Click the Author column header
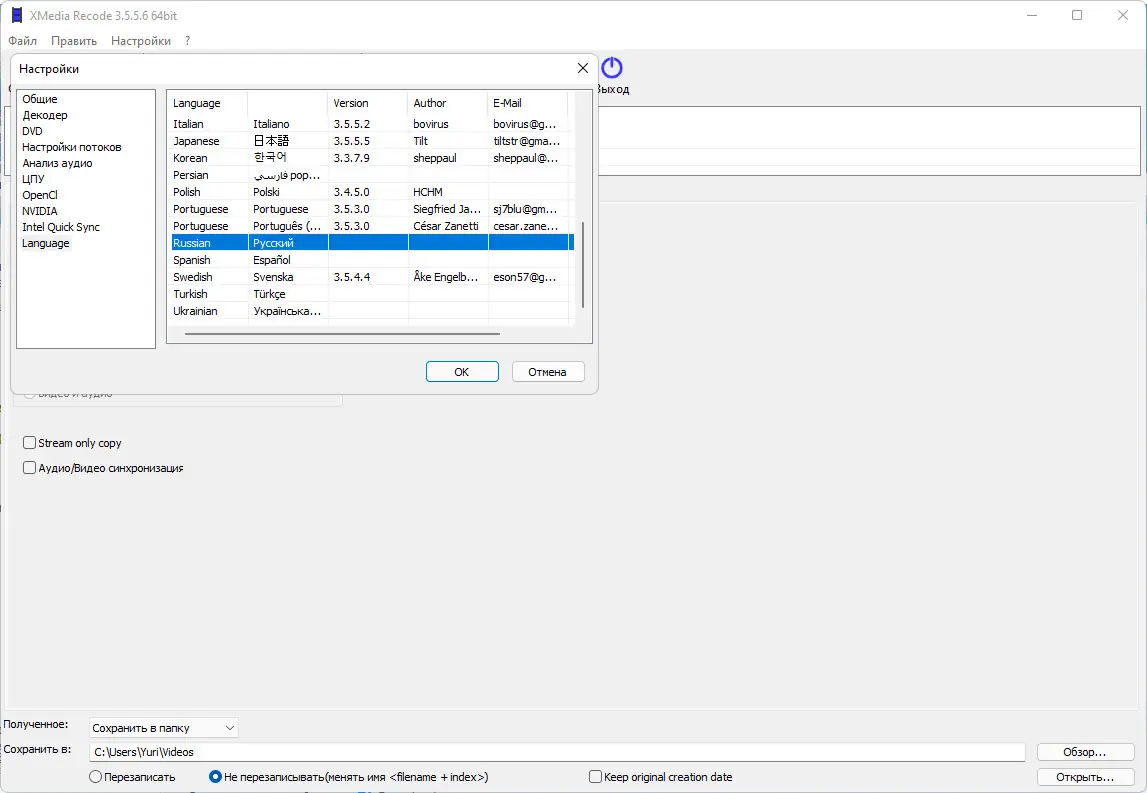This screenshot has height=793, width=1147. click(x=447, y=103)
